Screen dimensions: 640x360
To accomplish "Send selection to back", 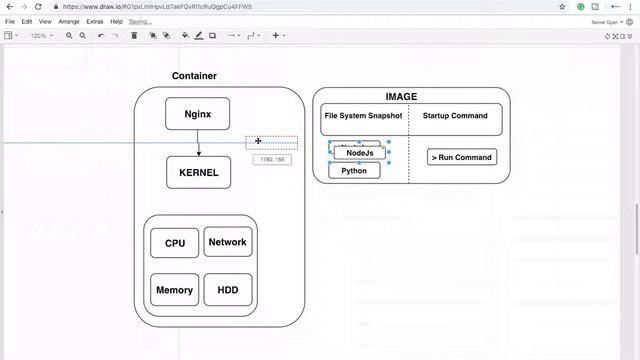I will 167,36.
